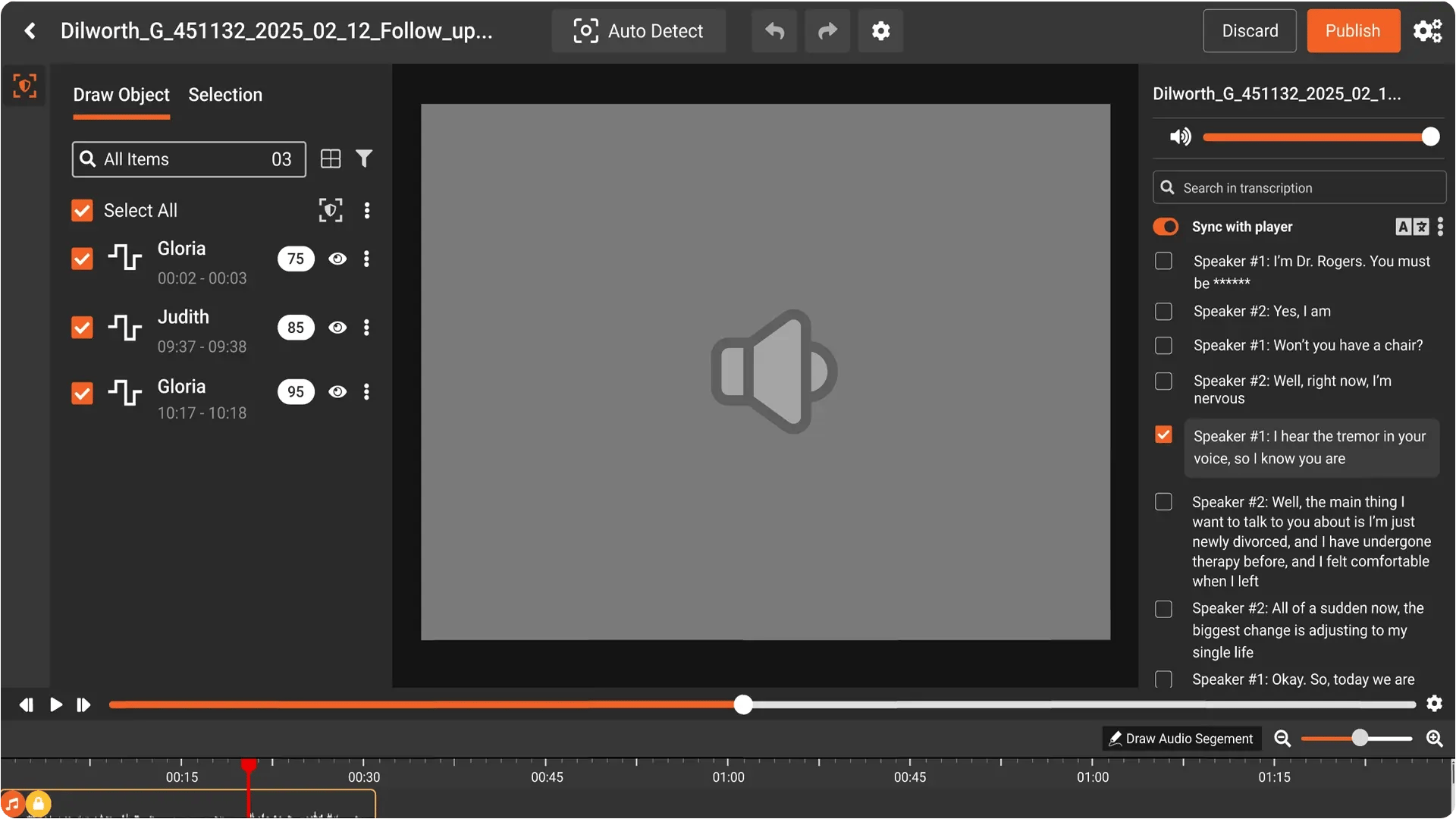Image resolution: width=1456 pixels, height=819 pixels.
Task: Zoom out the timeline
Action: (x=1282, y=739)
